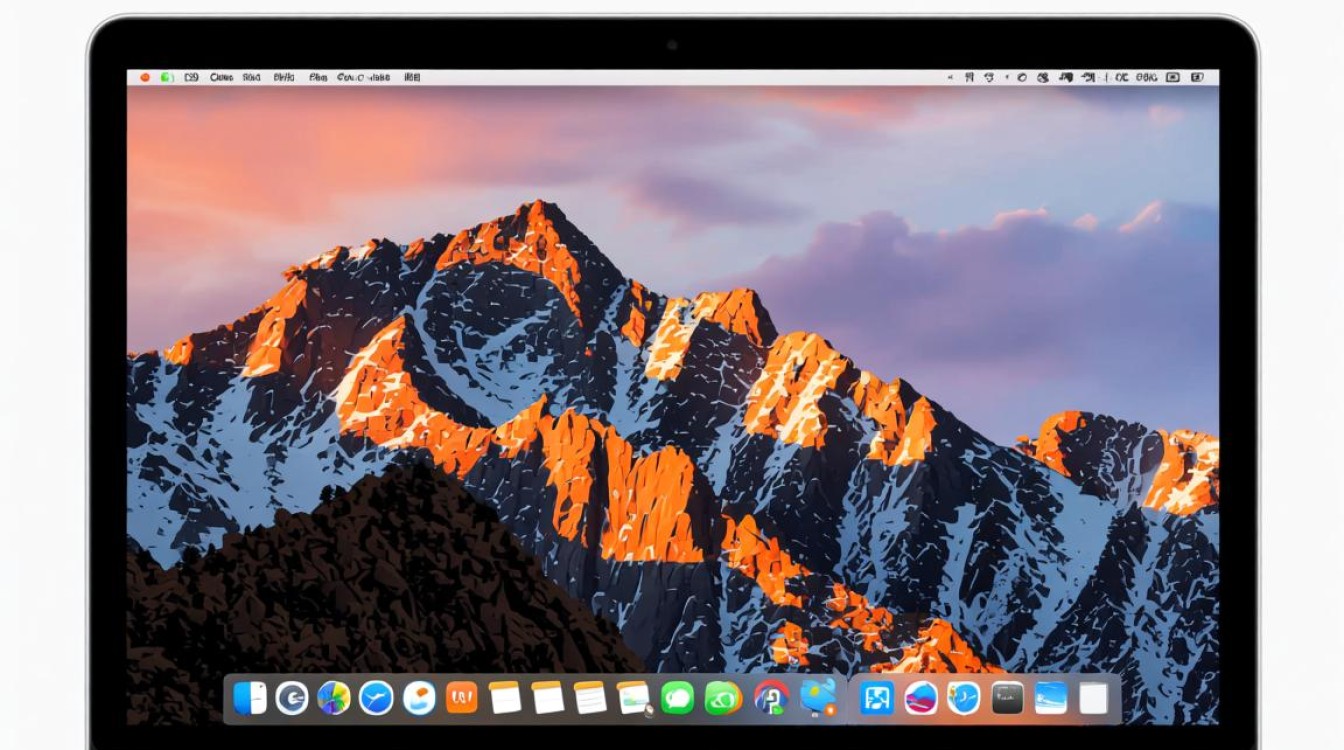Launch the dark gray square dock app
Image resolution: width=1344 pixels, height=750 pixels.
(x=1007, y=697)
